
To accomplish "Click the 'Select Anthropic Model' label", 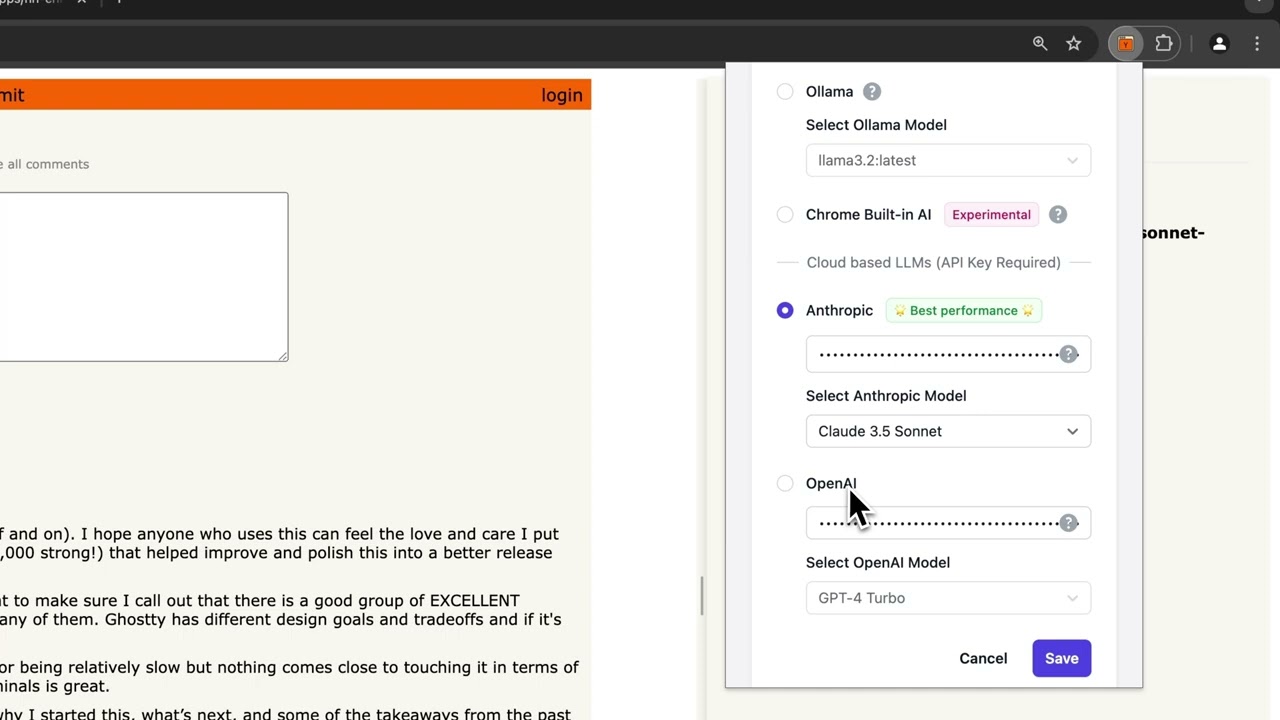I will point(886,396).
